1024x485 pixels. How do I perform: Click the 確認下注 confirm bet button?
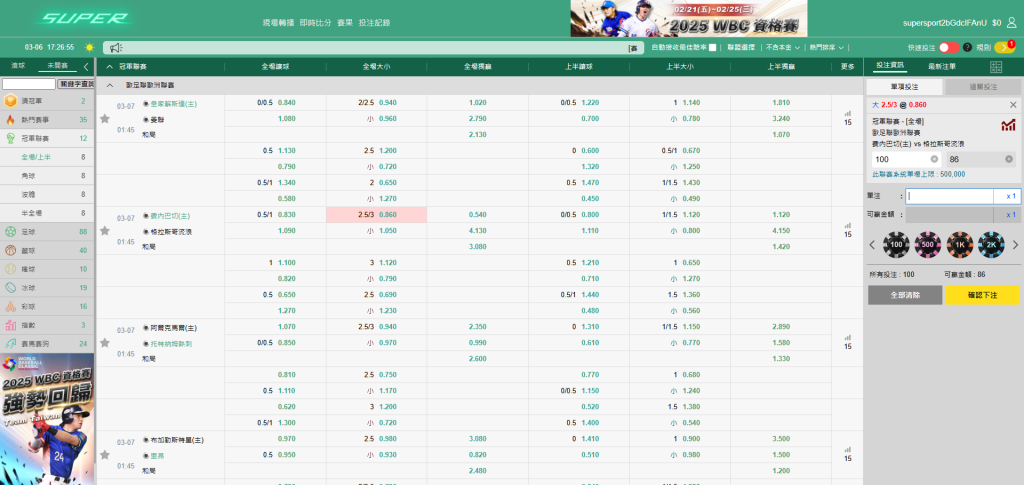[981, 295]
